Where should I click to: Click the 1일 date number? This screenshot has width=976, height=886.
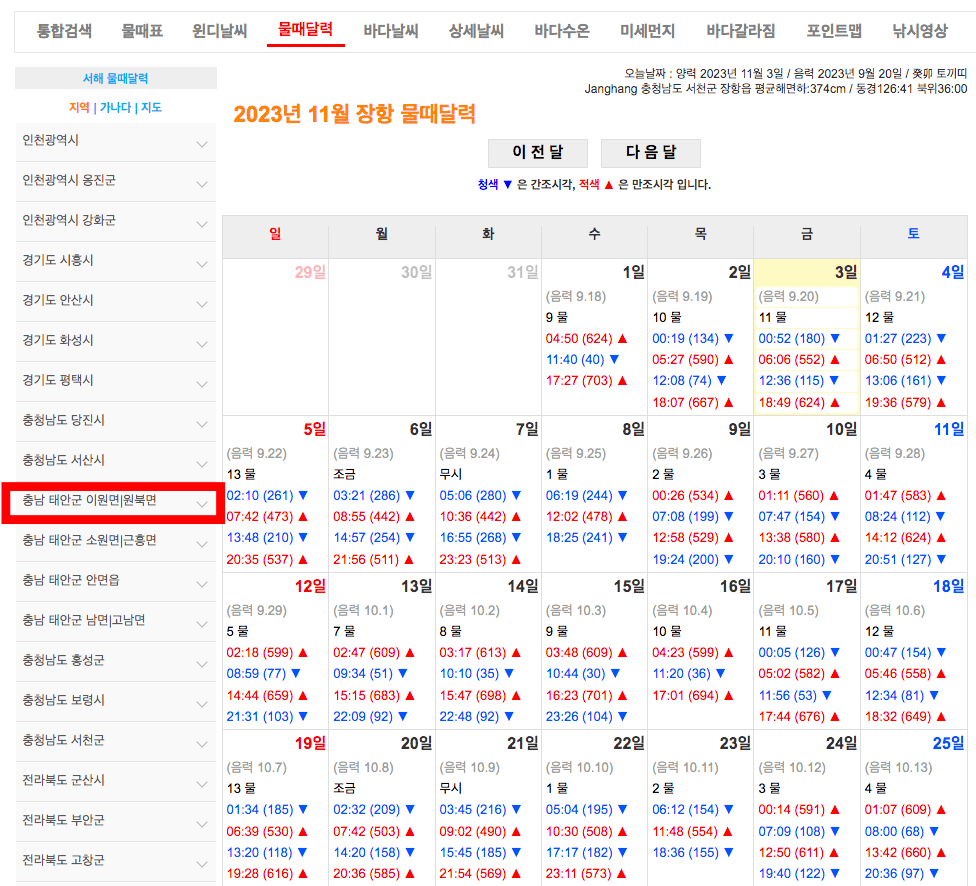point(634,272)
